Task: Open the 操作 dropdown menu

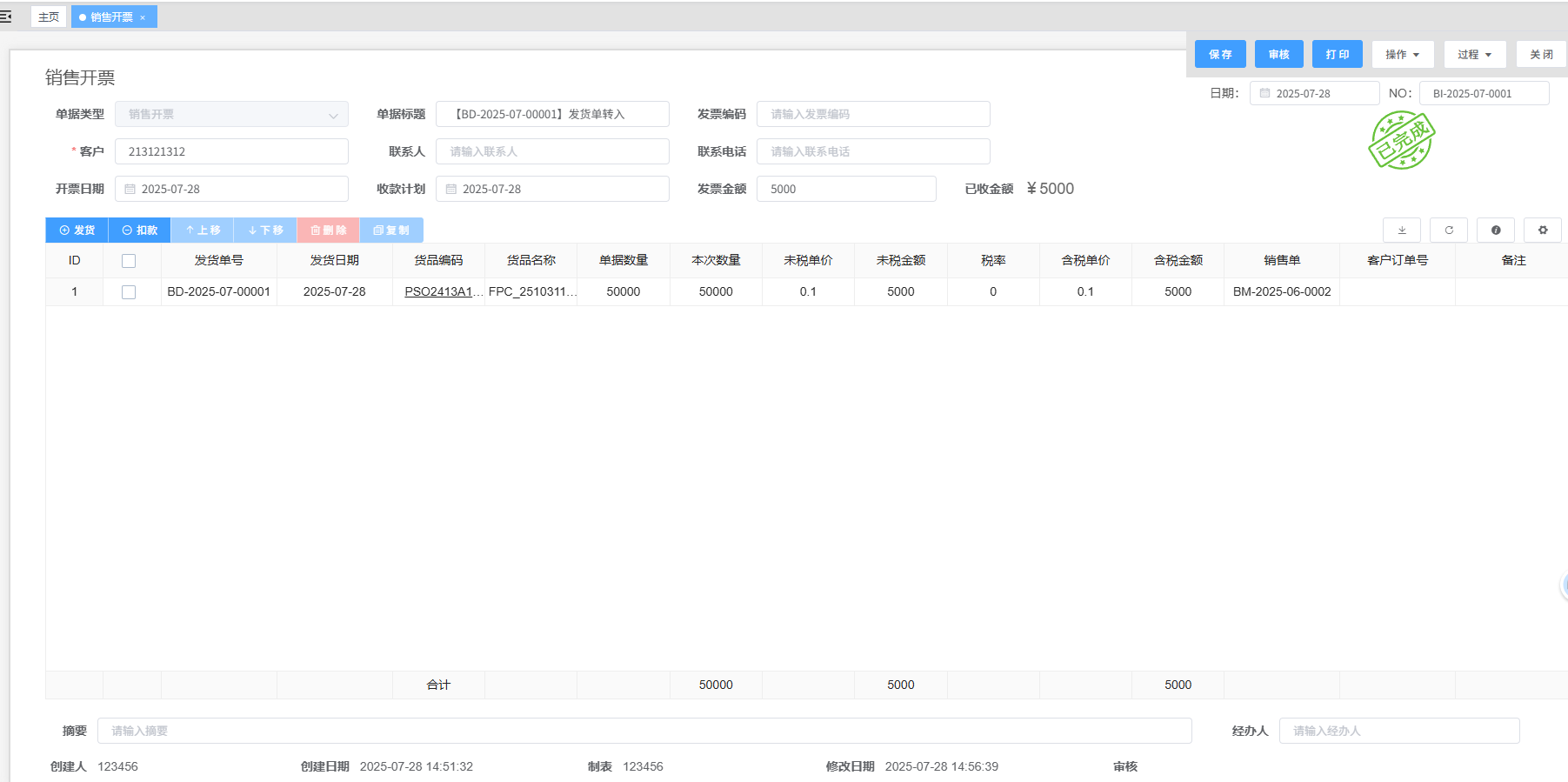Action: click(x=1402, y=55)
